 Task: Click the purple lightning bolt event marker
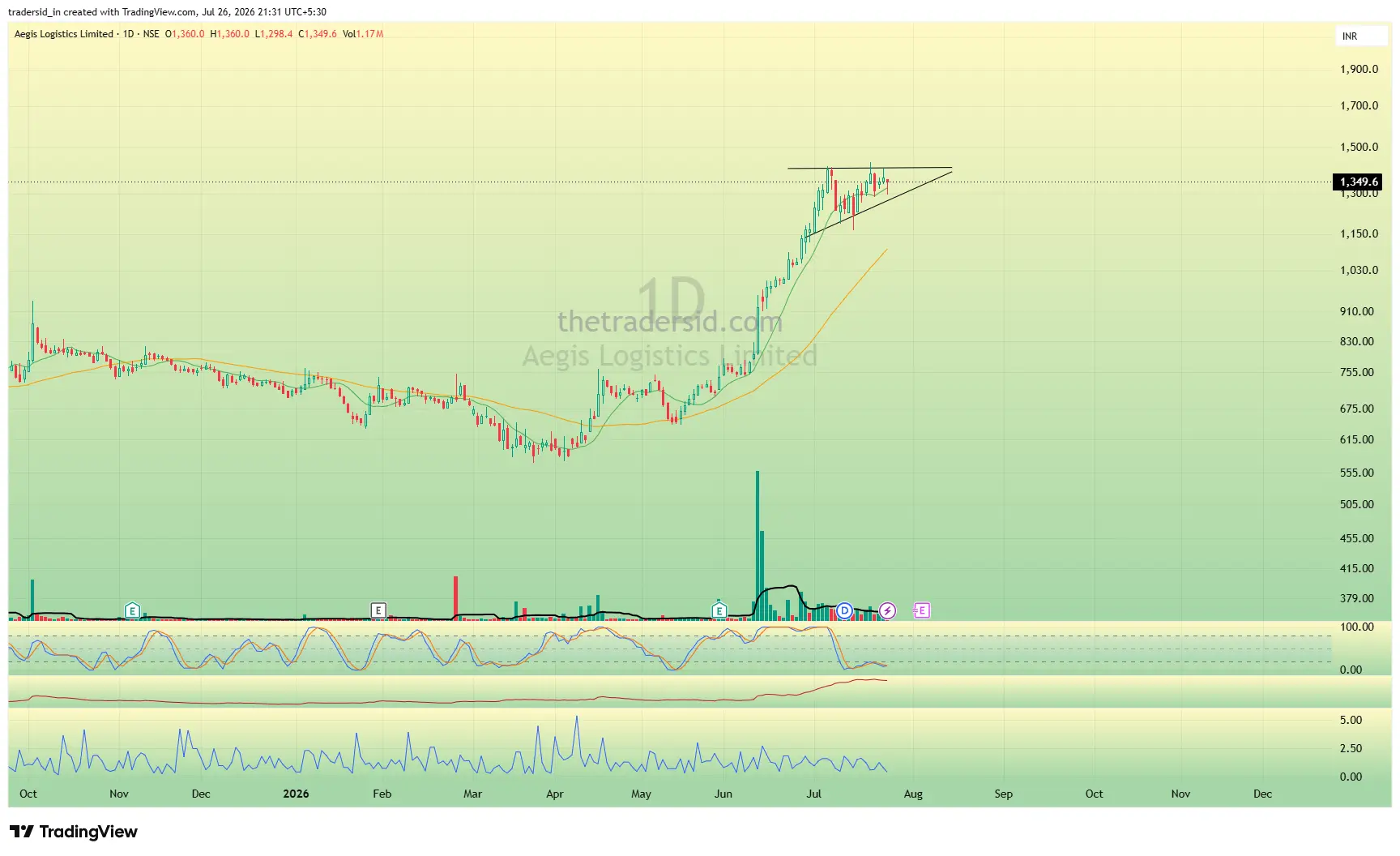click(888, 610)
